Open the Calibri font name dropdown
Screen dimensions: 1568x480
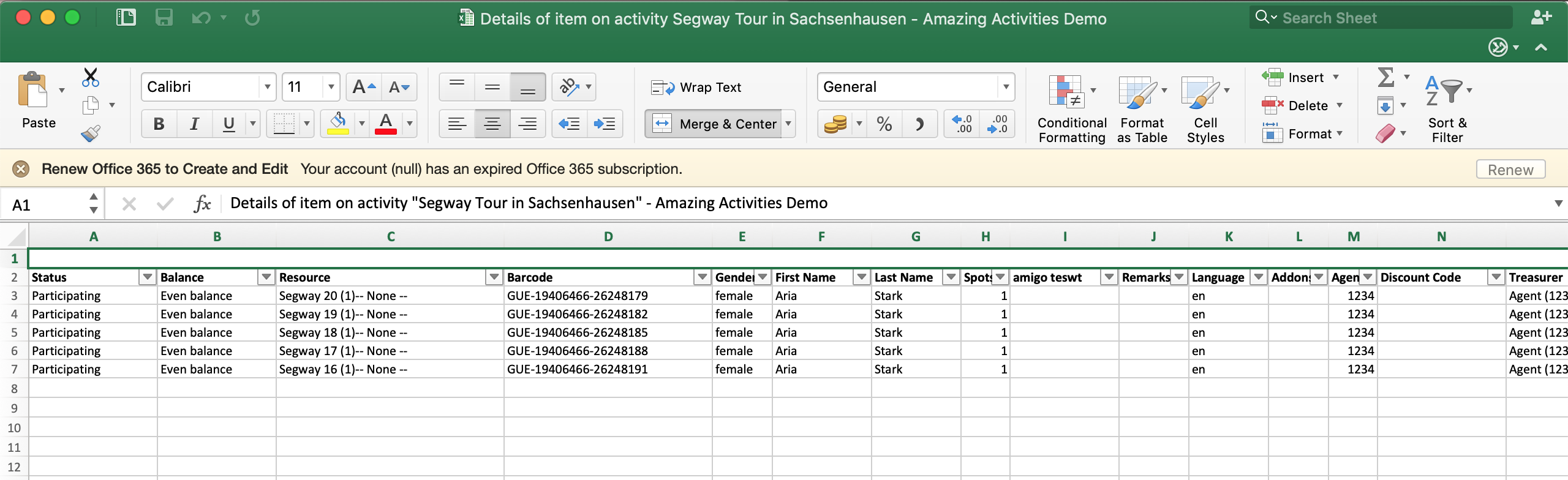267,87
